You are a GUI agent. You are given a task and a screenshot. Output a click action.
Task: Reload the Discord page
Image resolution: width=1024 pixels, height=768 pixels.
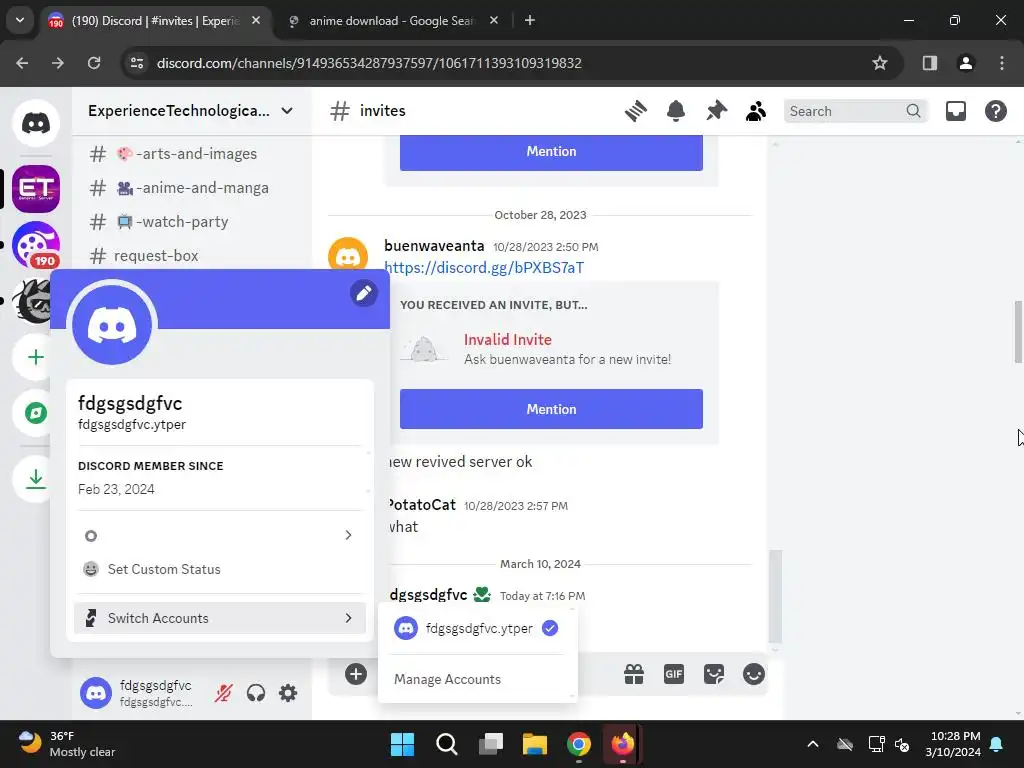[x=94, y=63]
